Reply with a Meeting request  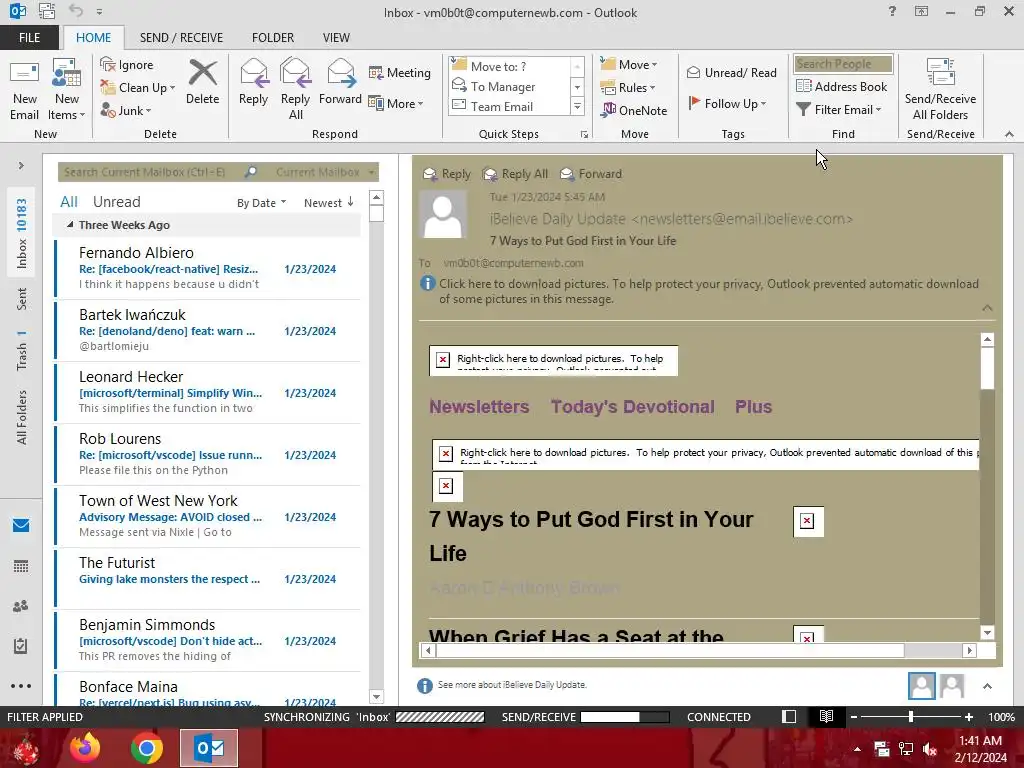pos(400,72)
